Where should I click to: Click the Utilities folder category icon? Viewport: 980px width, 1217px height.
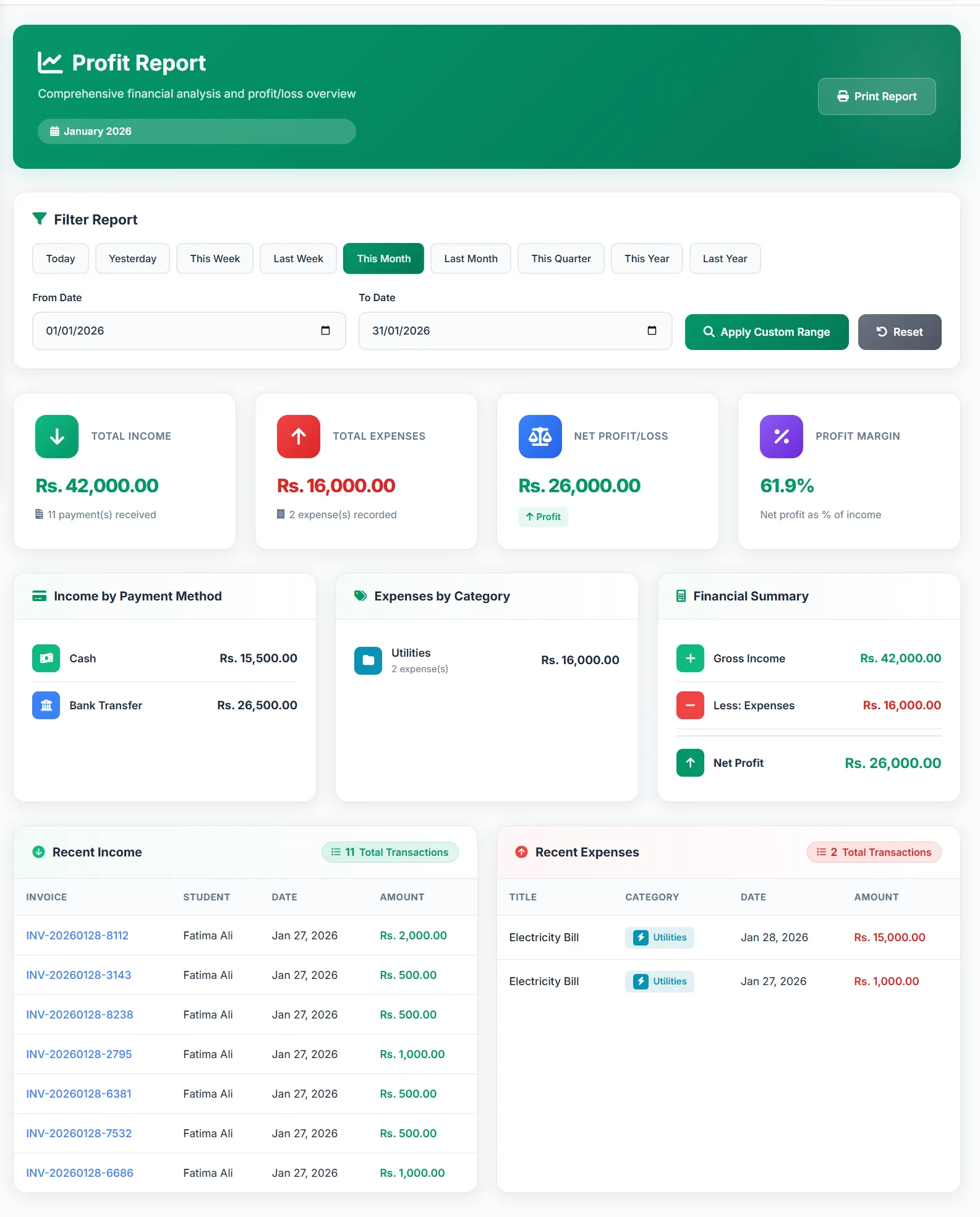point(368,660)
